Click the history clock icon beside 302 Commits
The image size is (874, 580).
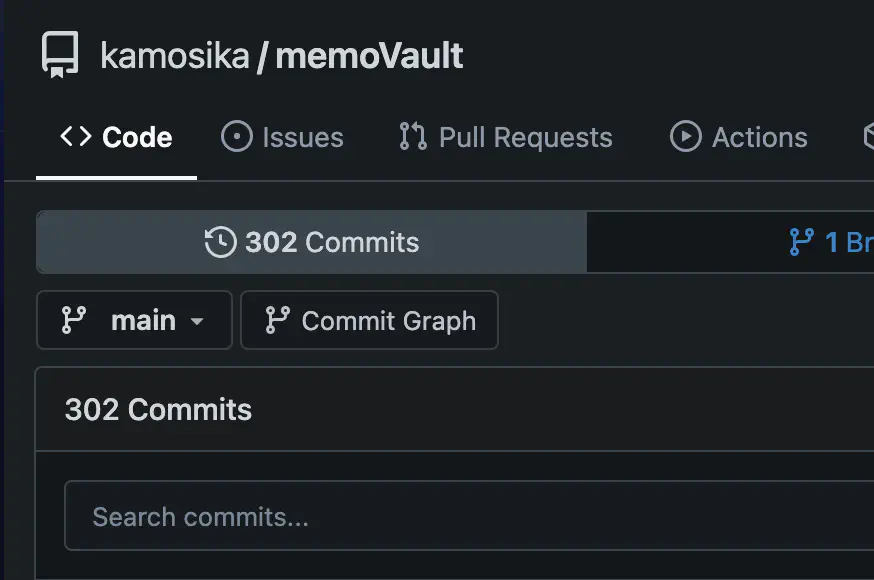[x=220, y=242]
